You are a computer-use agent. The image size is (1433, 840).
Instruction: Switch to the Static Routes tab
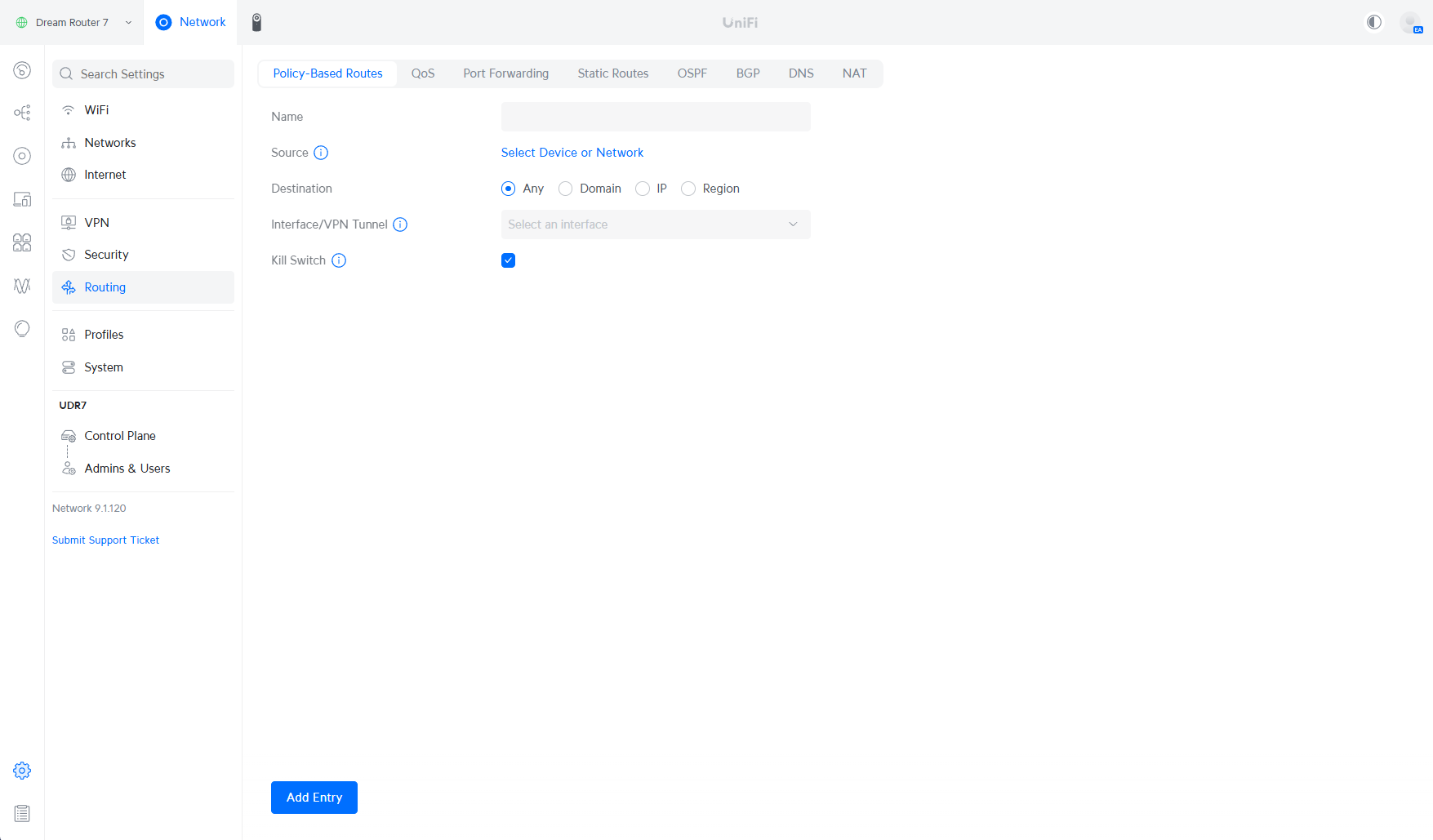613,73
